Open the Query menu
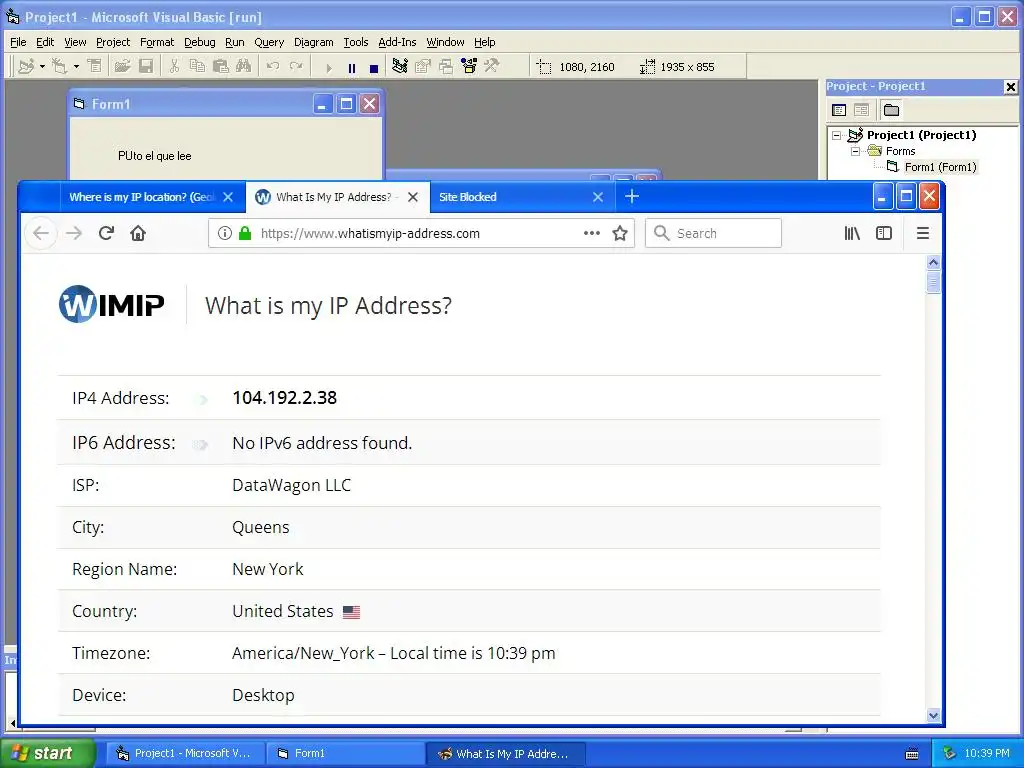Screen dimensions: 1024x768 (269, 42)
